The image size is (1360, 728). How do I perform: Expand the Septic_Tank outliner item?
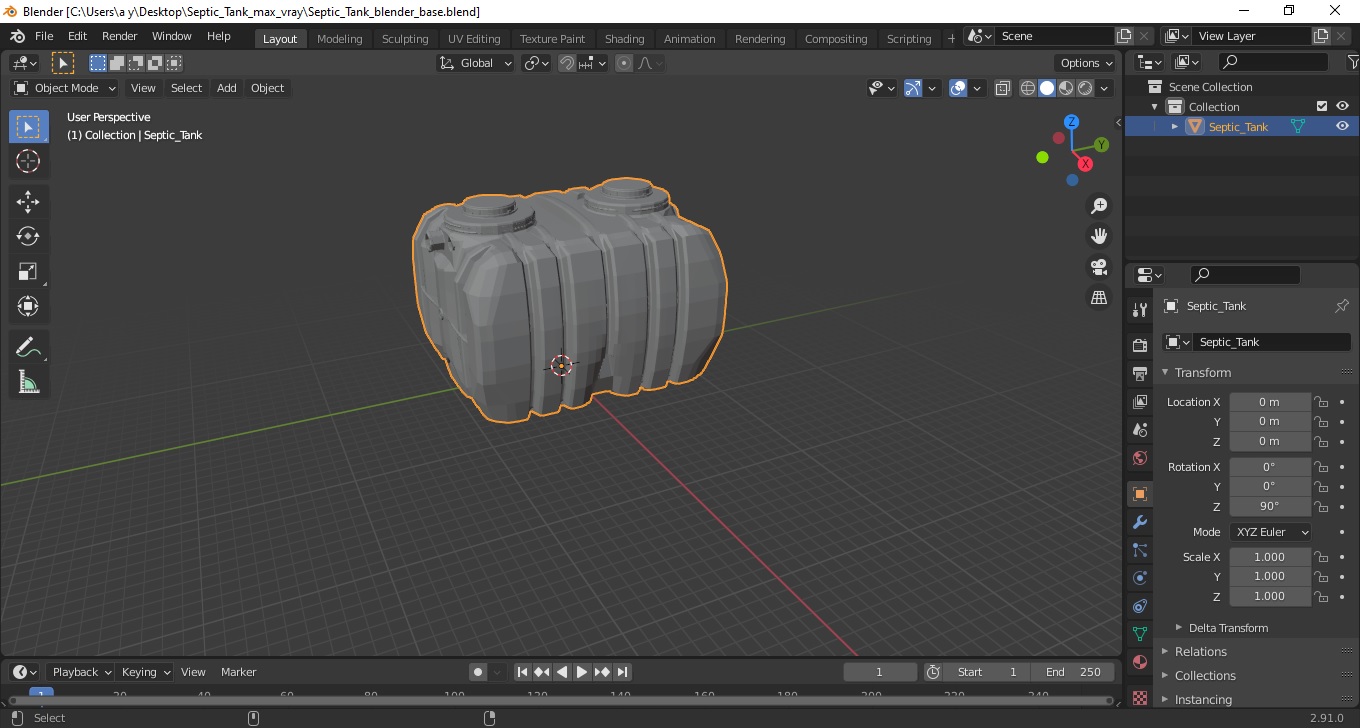[1175, 127]
